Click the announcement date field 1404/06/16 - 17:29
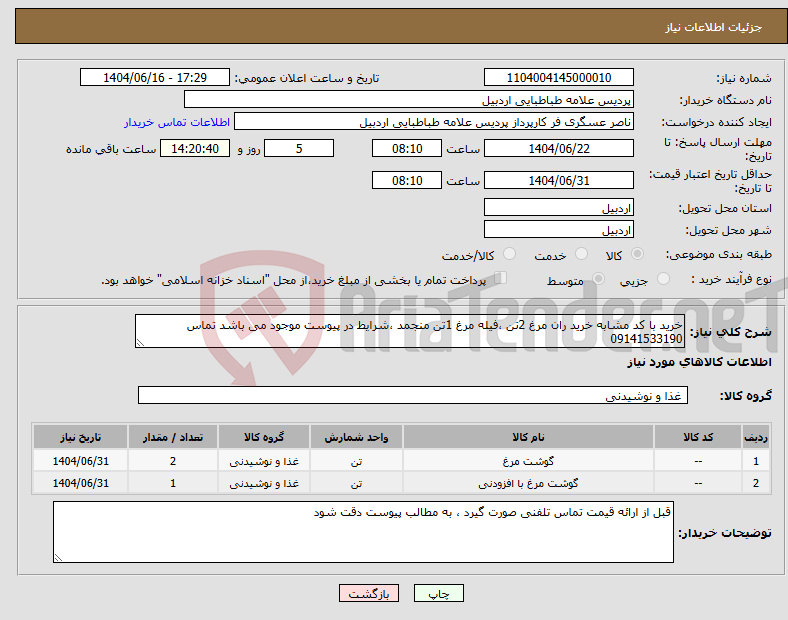Screen dimensions: 788x620 (x=155, y=77)
